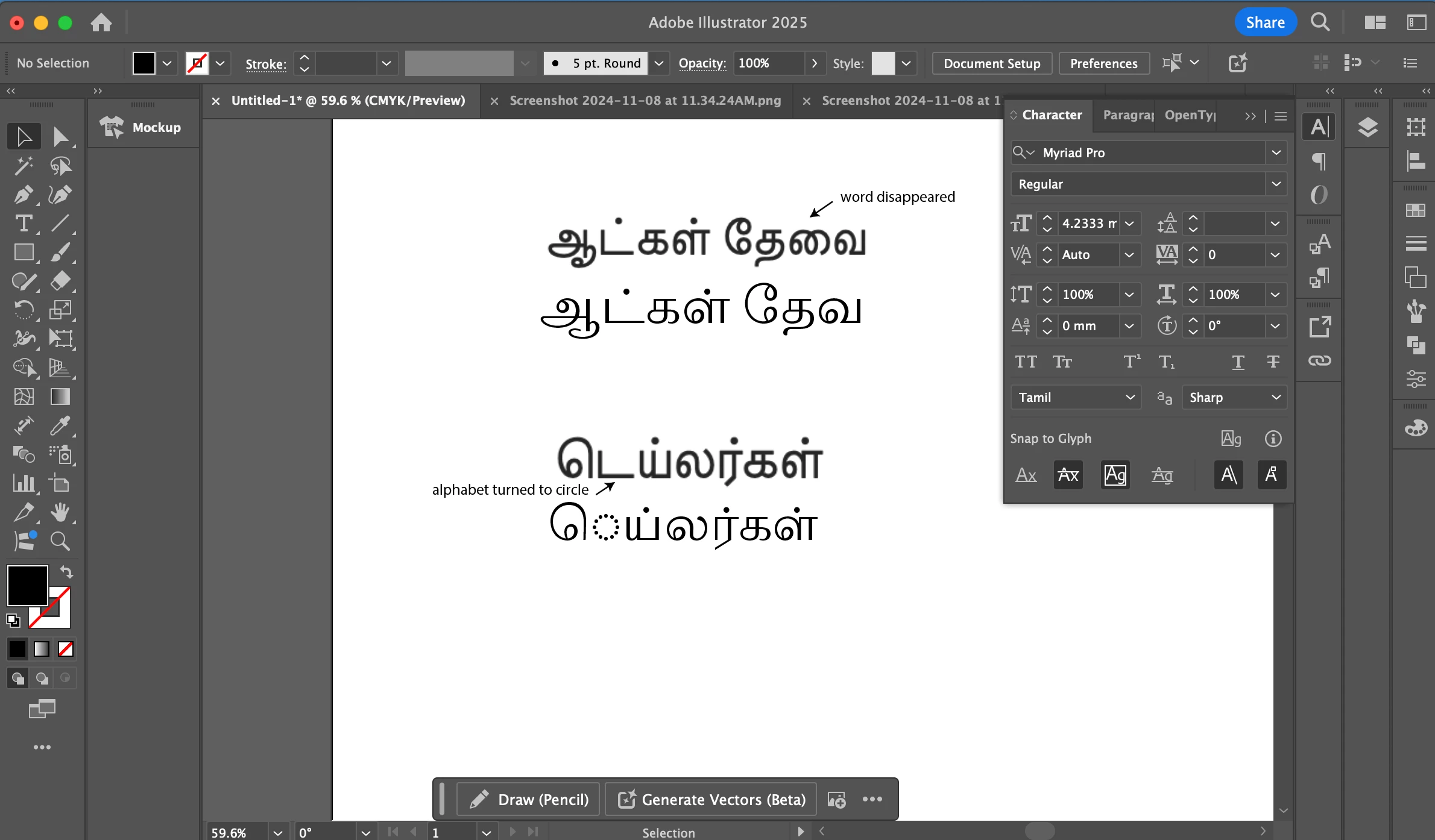
Task: Select the Zoom tool
Action: tap(60, 541)
